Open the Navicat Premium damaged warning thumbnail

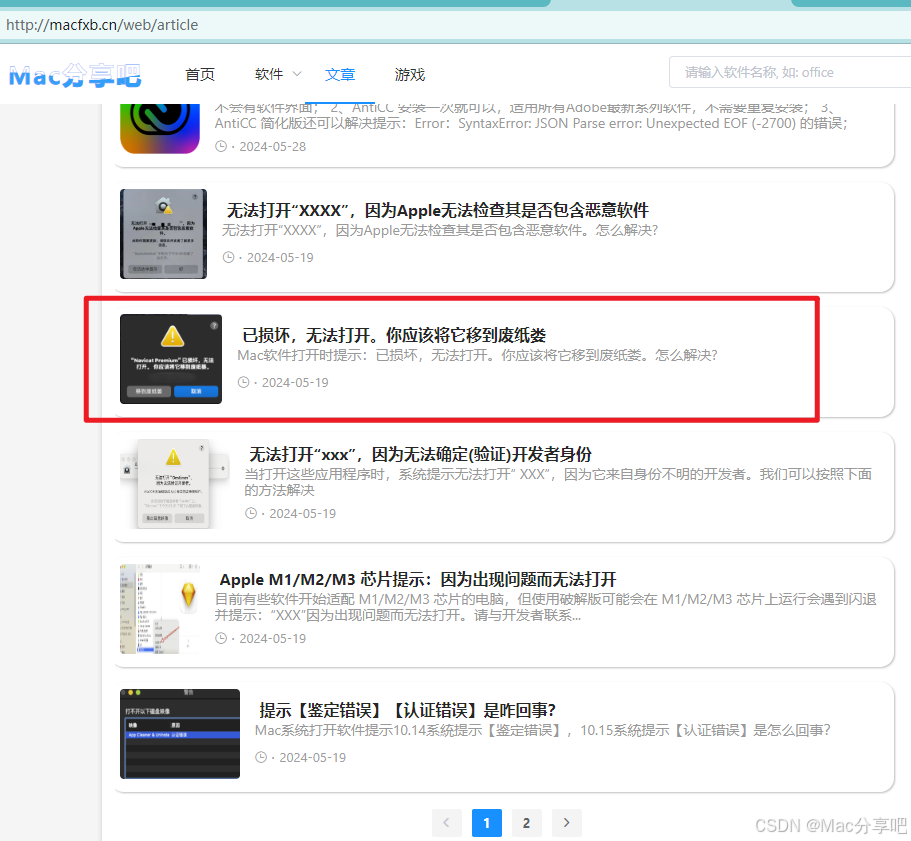click(171, 359)
